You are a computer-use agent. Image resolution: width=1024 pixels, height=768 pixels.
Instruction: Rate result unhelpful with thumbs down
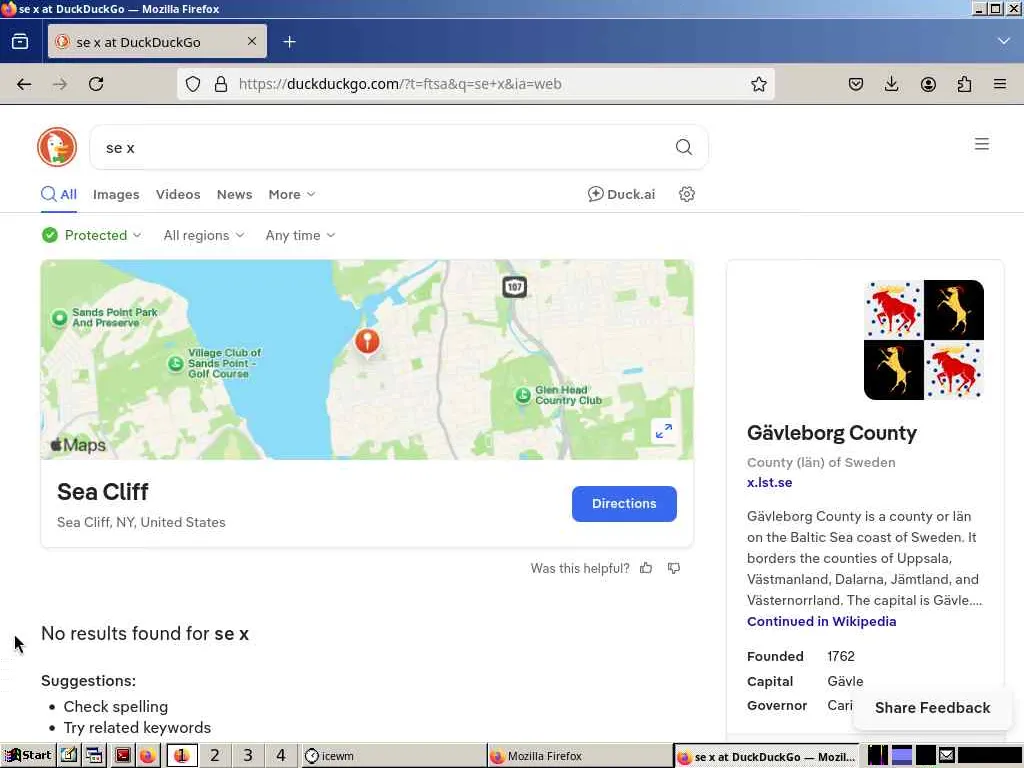pyautogui.click(x=674, y=568)
